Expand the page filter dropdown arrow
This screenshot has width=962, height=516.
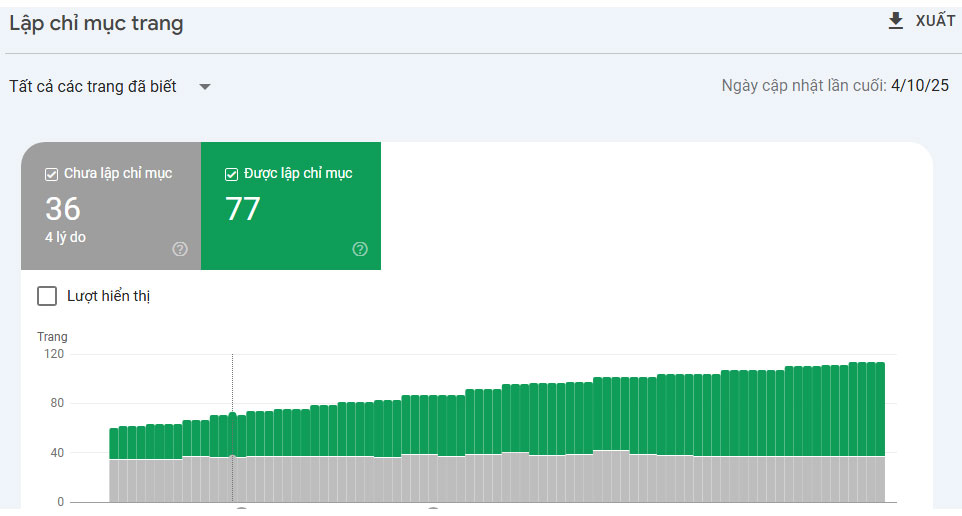(x=205, y=87)
